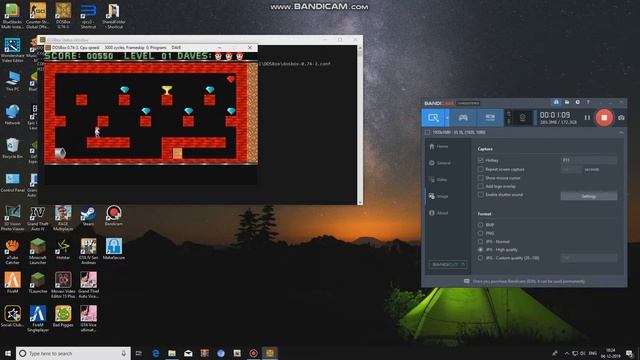The image size is (640, 360).
Task: Open Microsoft Edge from the taskbar
Action: 156,353
